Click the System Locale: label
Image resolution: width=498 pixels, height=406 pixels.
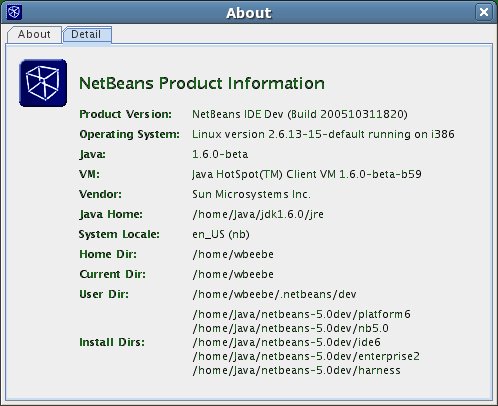click(x=119, y=234)
